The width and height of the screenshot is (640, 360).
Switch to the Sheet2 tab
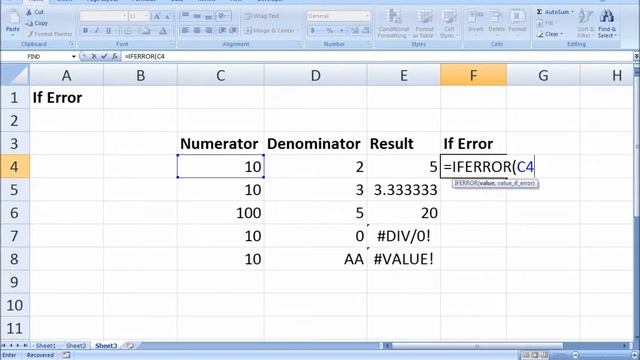pyautogui.click(x=76, y=346)
